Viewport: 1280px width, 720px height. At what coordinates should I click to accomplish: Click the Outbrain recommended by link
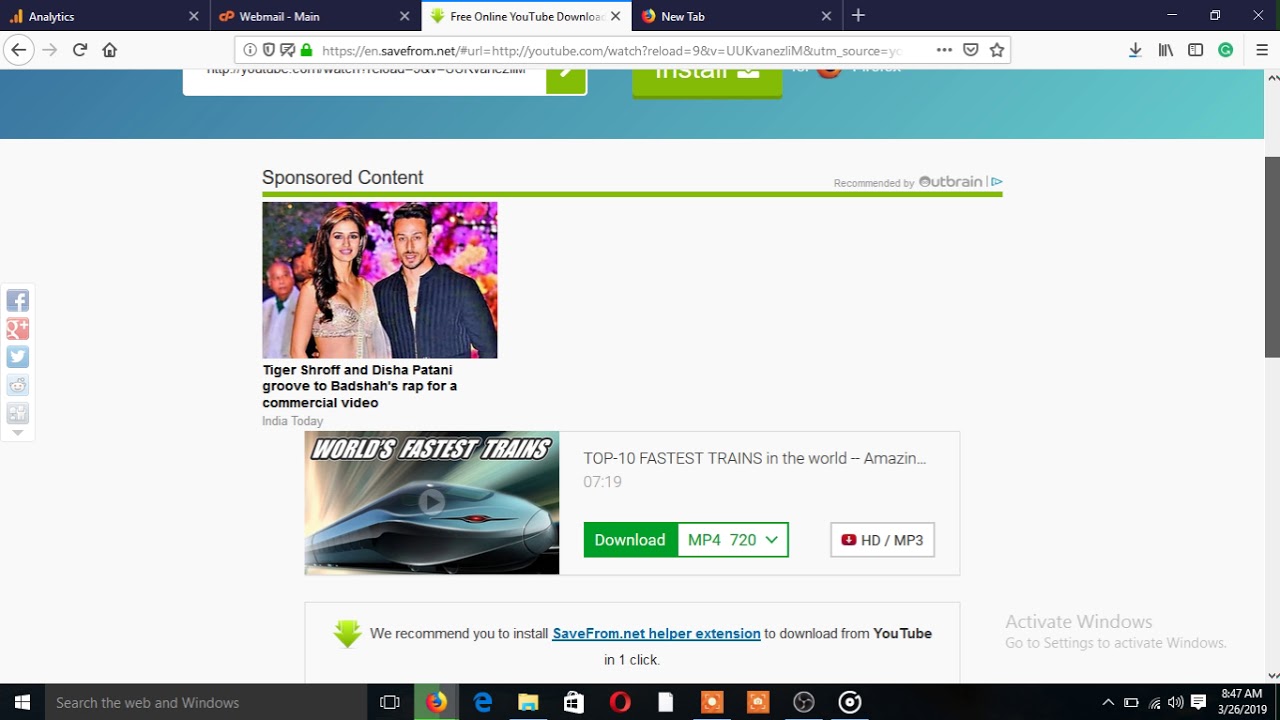(x=909, y=182)
